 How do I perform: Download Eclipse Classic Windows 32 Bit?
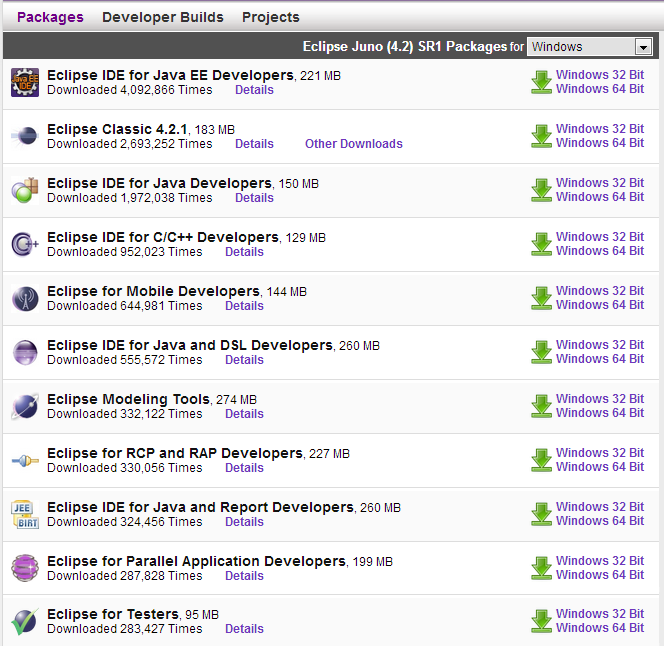pos(600,129)
